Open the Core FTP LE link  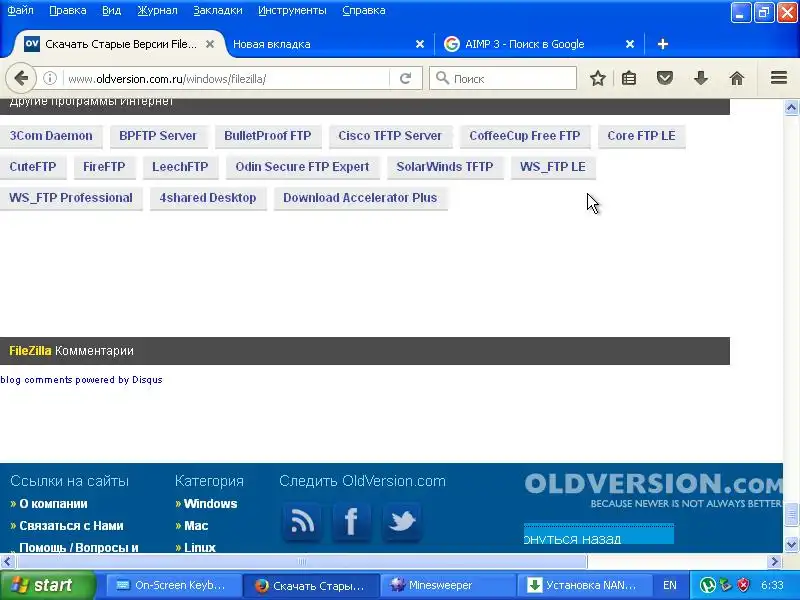coord(641,136)
